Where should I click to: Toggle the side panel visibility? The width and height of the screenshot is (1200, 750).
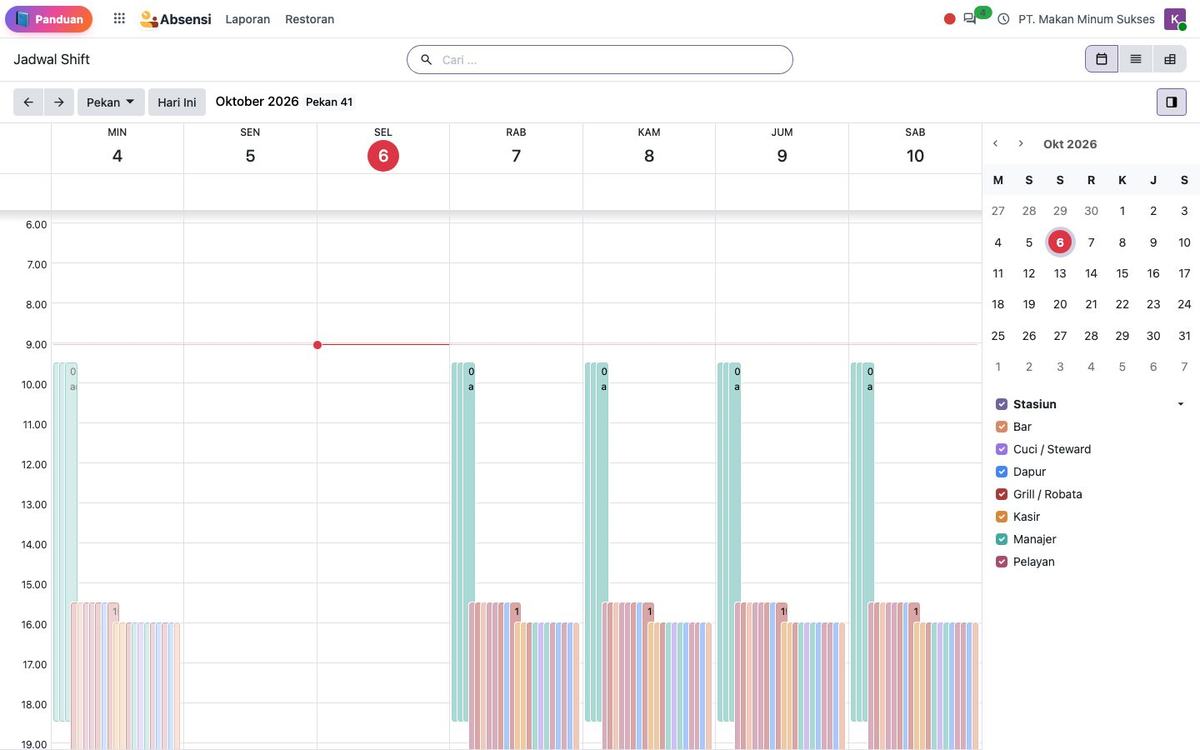tap(1172, 102)
